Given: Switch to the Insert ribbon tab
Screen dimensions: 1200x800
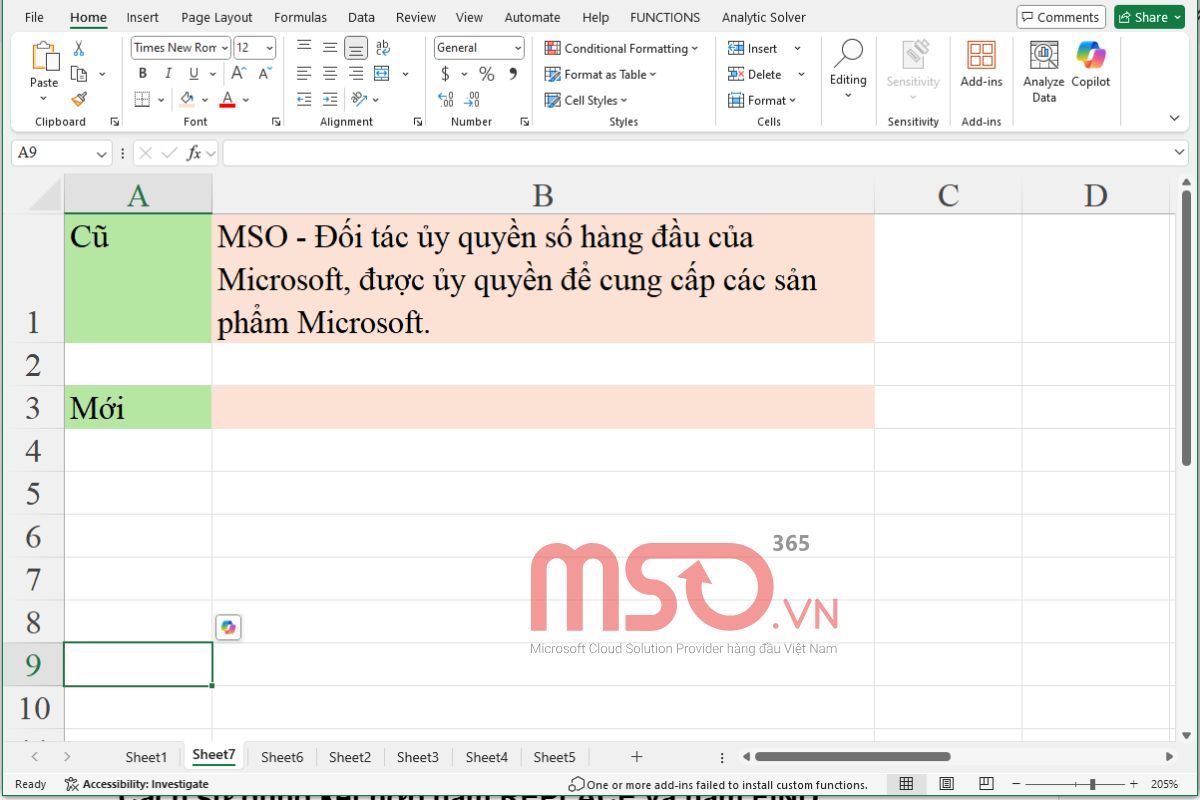Looking at the screenshot, I should click(142, 17).
